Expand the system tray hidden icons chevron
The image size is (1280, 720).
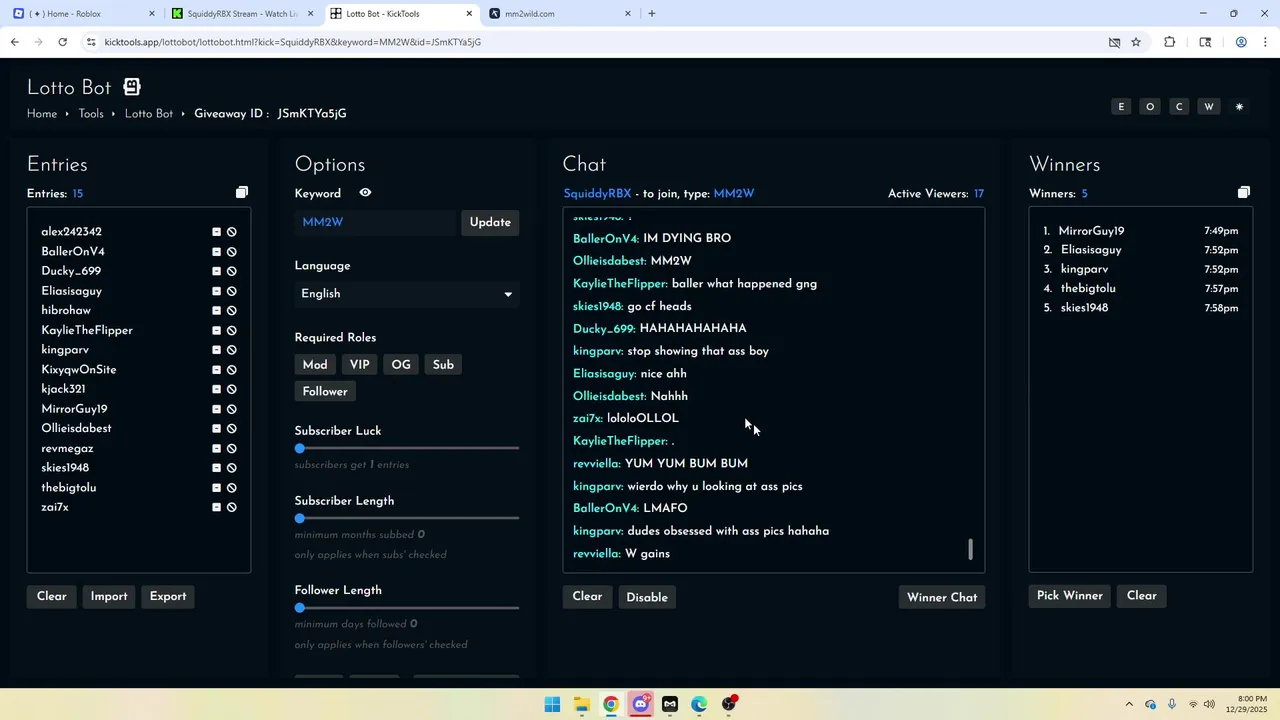pyautogui.click(x=1129, y=704)
